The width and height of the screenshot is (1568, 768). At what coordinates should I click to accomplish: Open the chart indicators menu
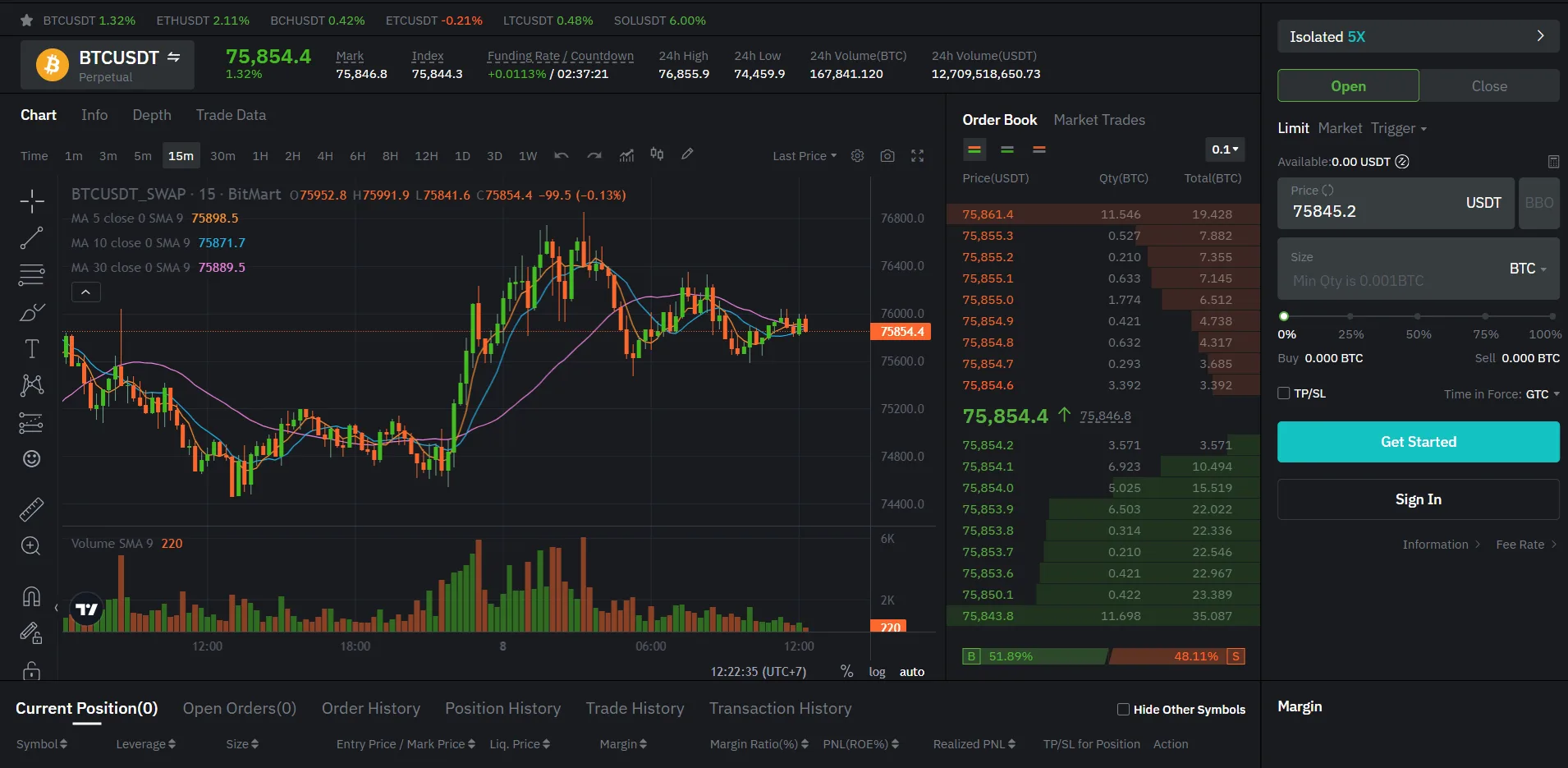click(x=626, y=155)
